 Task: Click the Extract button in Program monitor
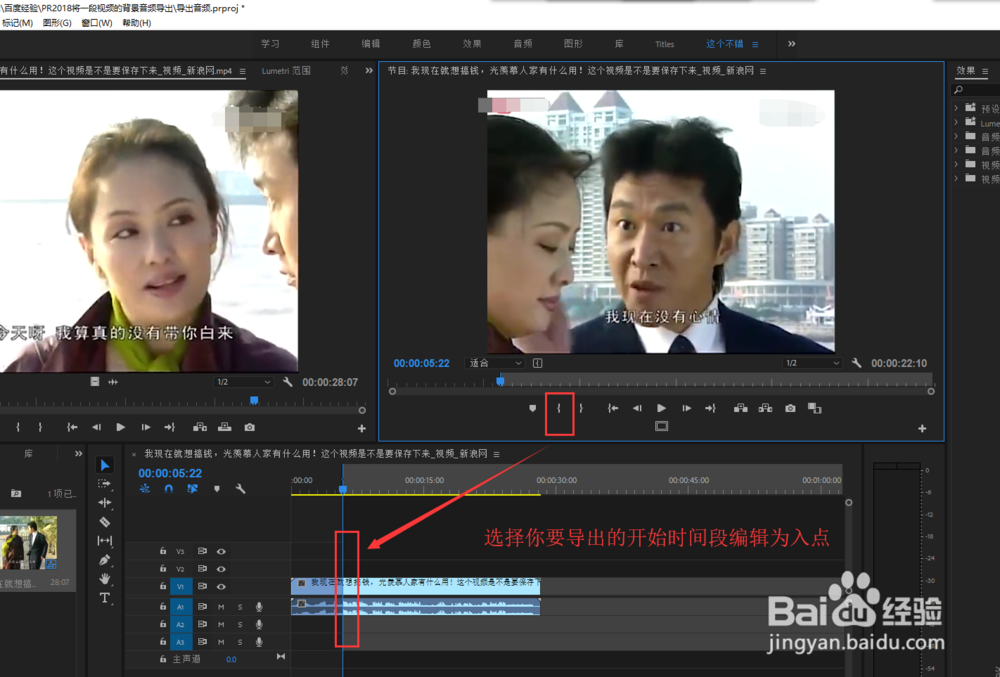click(765, 408)
